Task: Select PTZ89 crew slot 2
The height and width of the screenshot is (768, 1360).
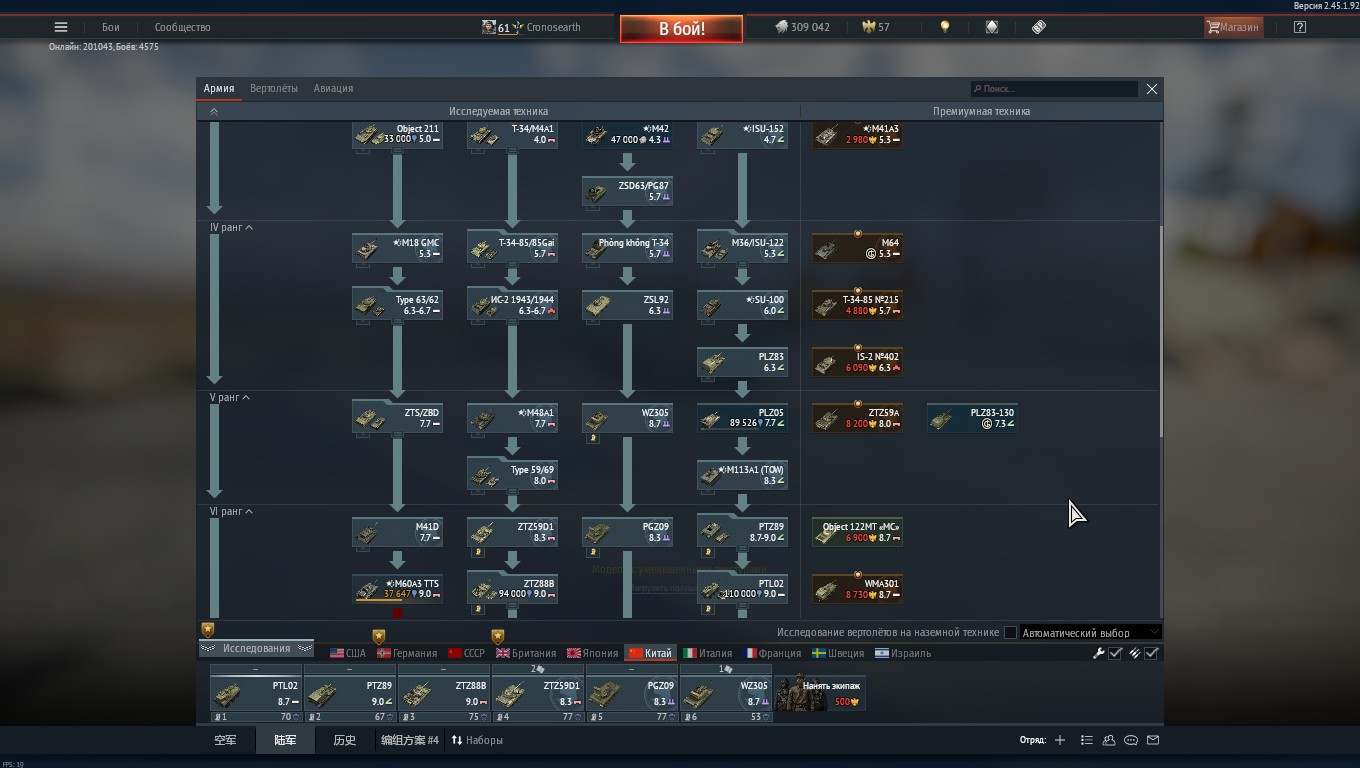Action: click(350, 693)
